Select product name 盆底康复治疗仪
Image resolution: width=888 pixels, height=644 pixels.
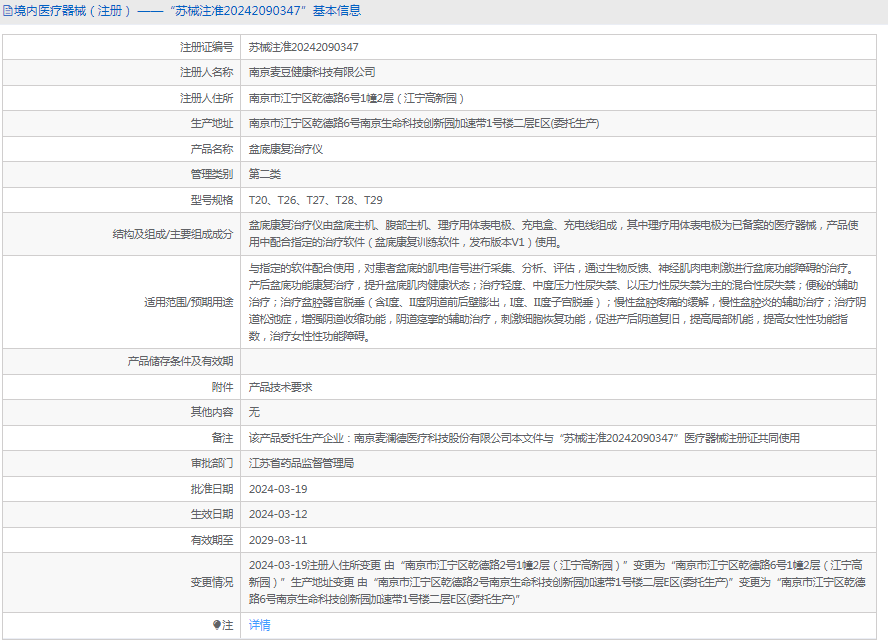(x=285, y=149)
